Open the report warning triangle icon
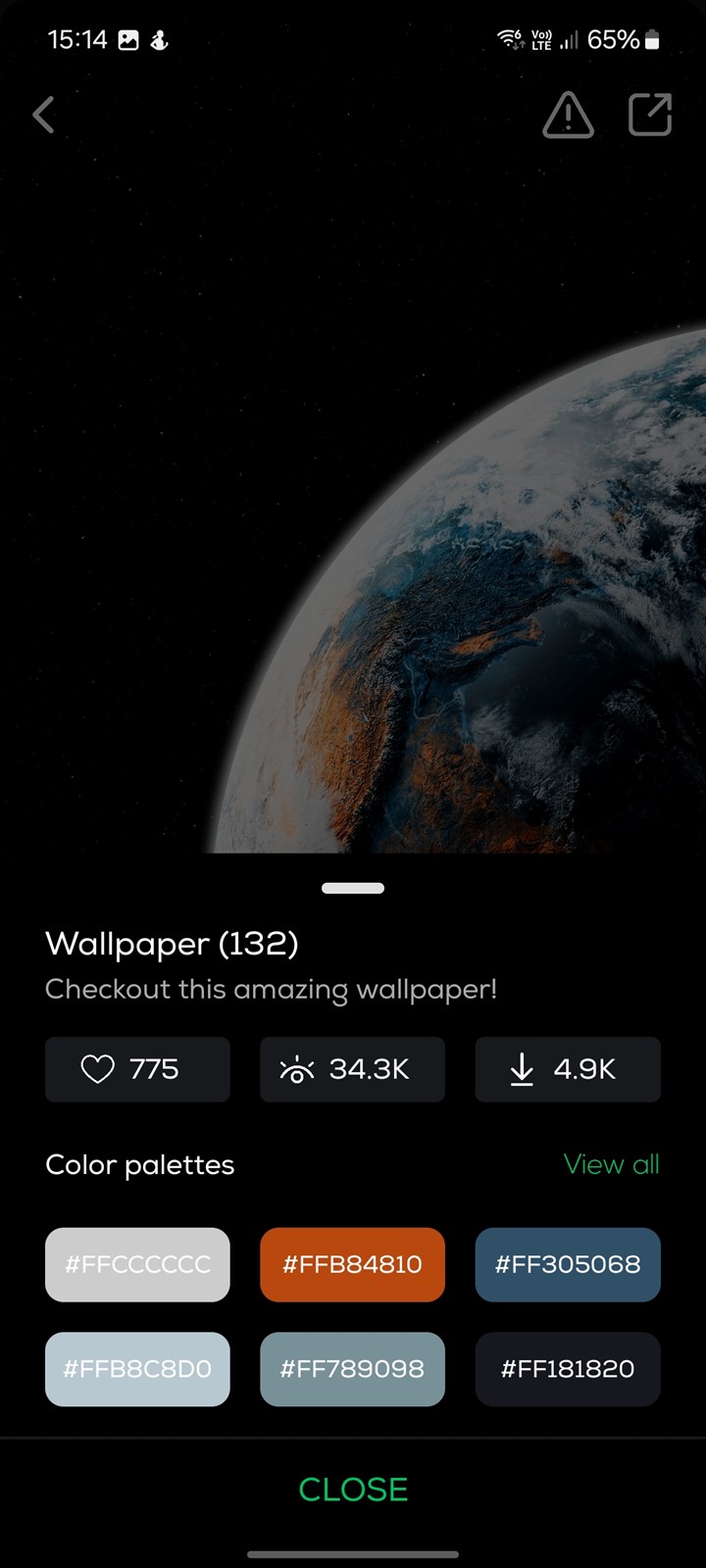 (x=568, y=115)
